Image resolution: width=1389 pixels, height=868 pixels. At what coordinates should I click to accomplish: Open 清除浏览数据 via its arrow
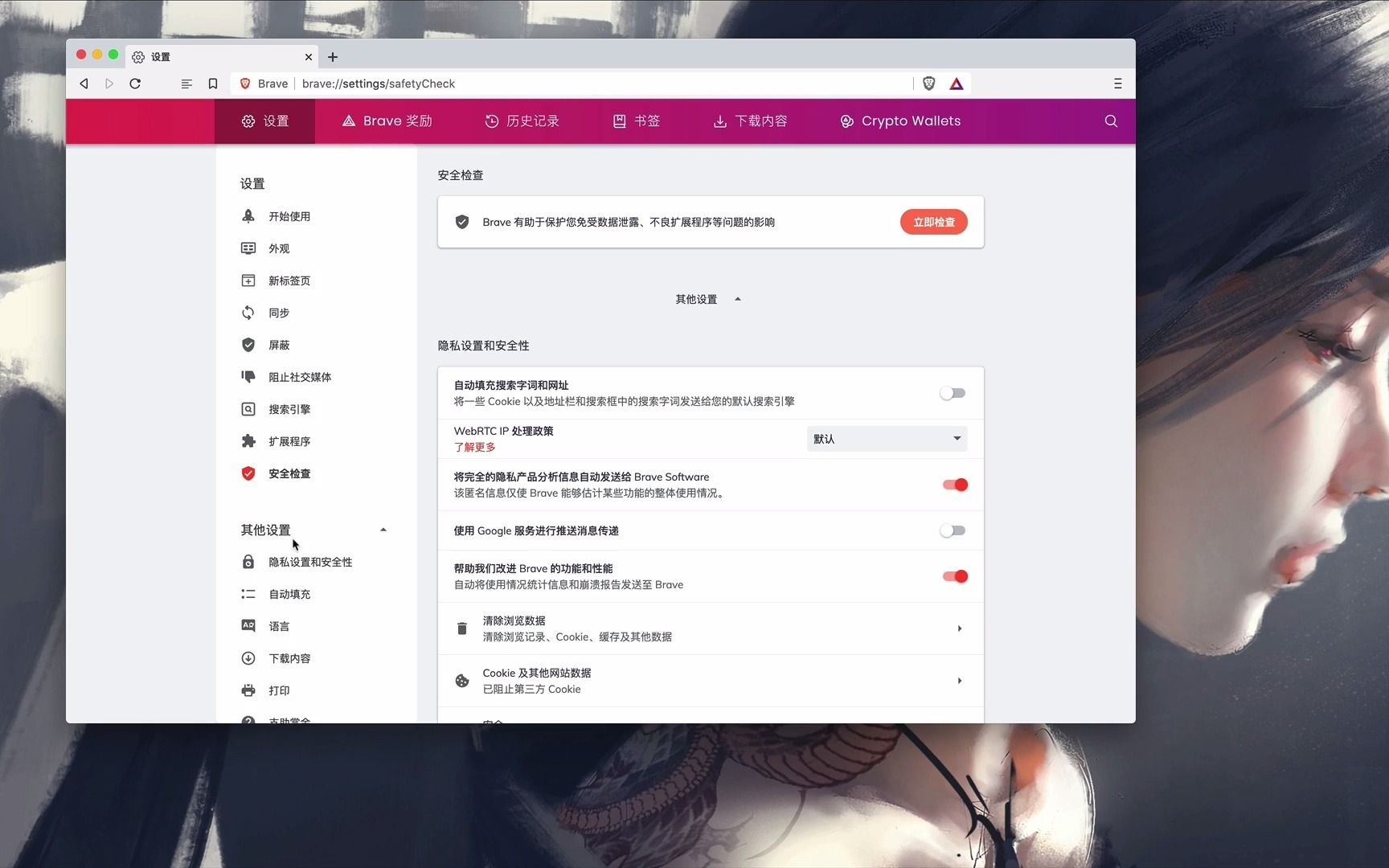pyautogui.click(x=960, y=628)
